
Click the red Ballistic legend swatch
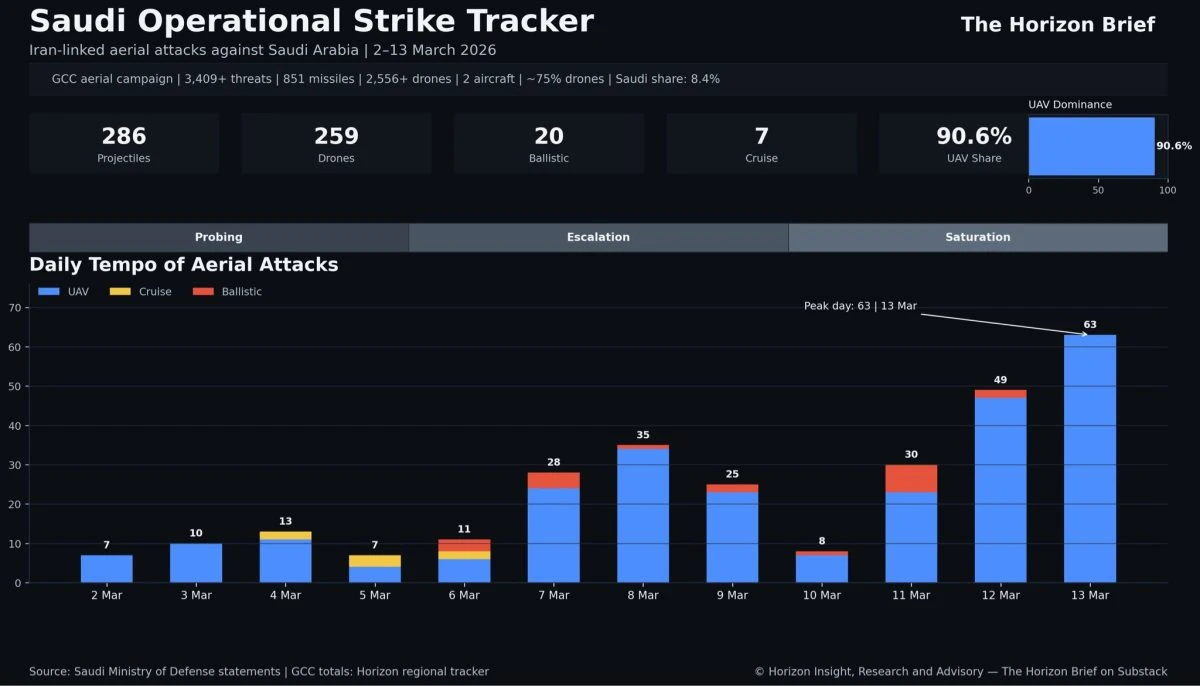pyautogui.click(x=203, y=292)
